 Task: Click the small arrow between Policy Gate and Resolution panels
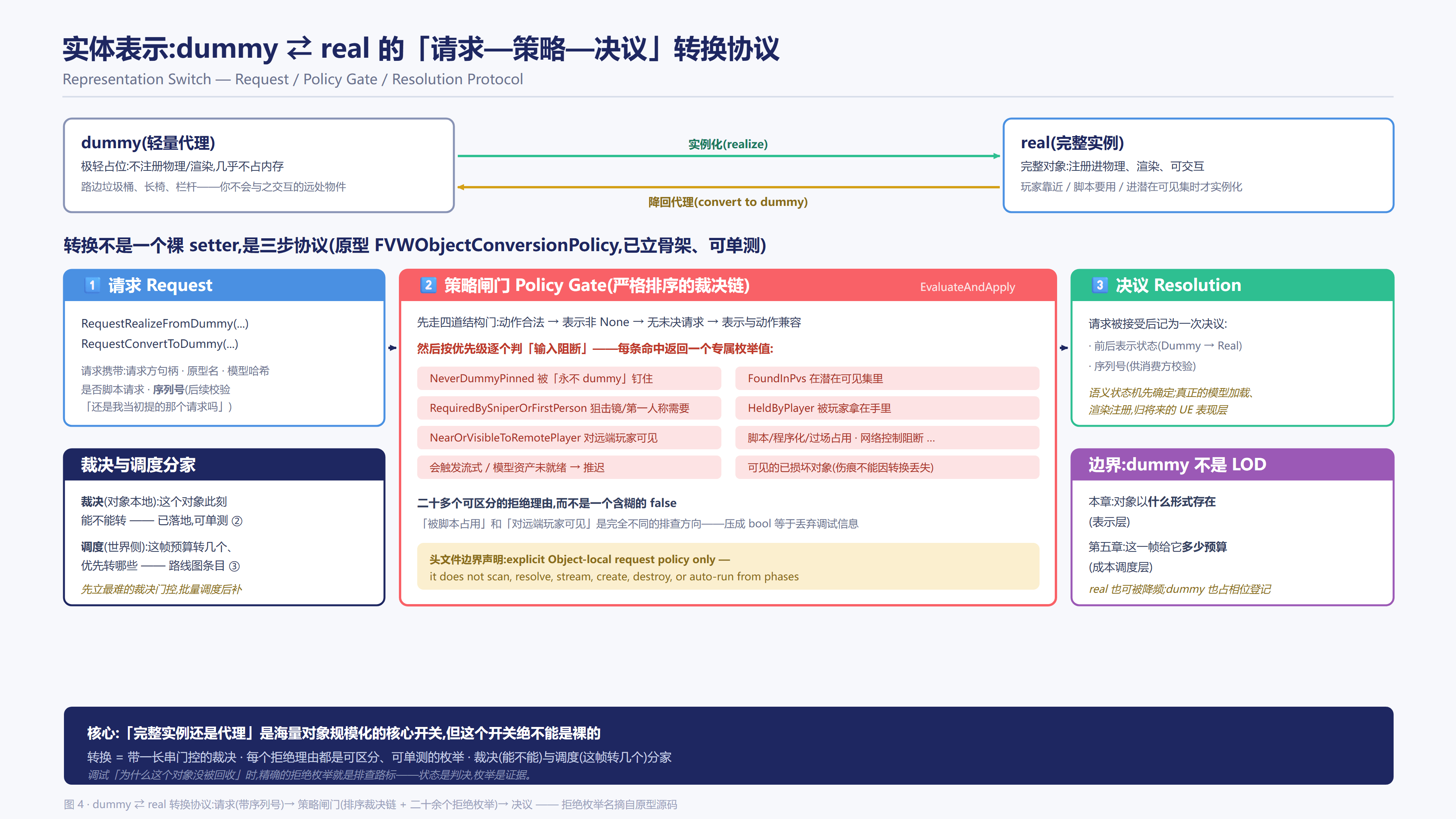click(x=1064, y=347)
